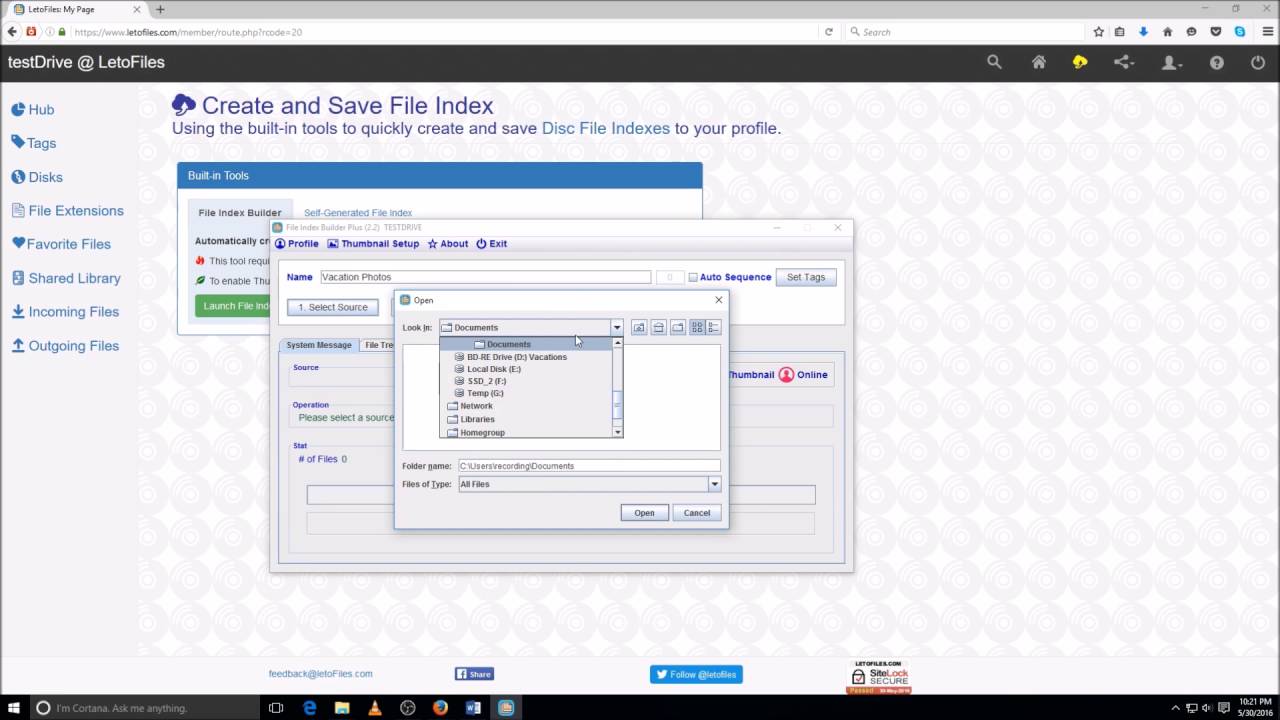This screenshot has width=1280, height=720.
Task: Click the Firefox home toolbar icon
Action: (x=1167, y=32)
